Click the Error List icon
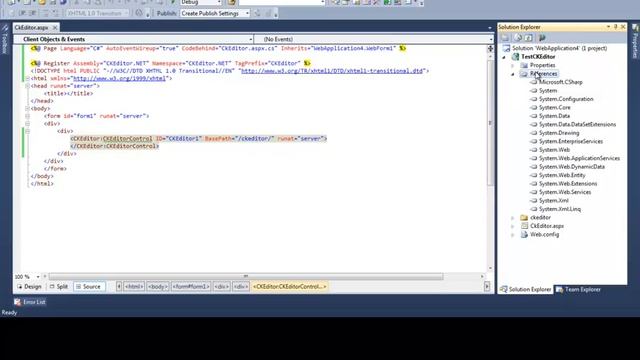The image size is (640, 360). coord(17,302)
